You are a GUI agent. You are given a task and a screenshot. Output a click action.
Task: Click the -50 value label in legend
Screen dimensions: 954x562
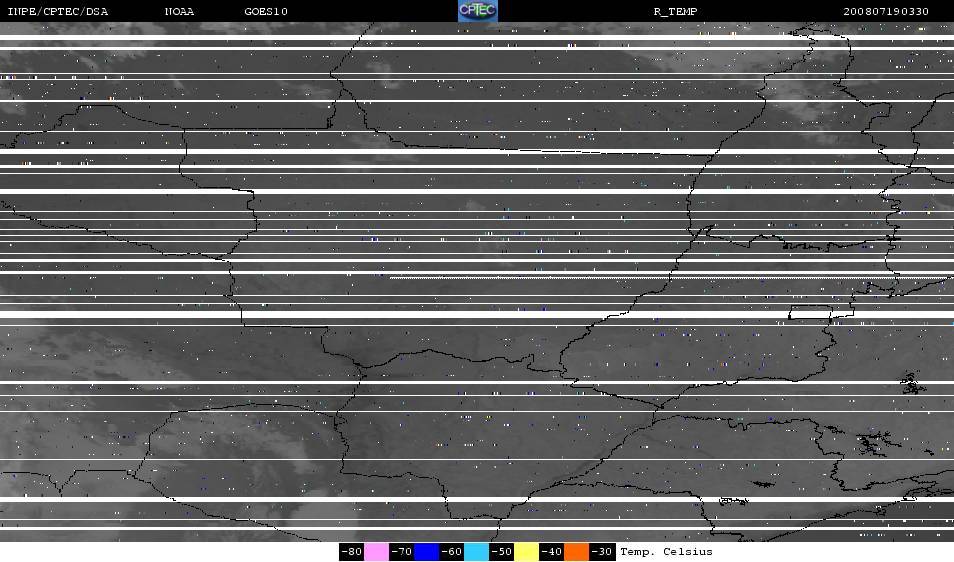coord(502,552)
